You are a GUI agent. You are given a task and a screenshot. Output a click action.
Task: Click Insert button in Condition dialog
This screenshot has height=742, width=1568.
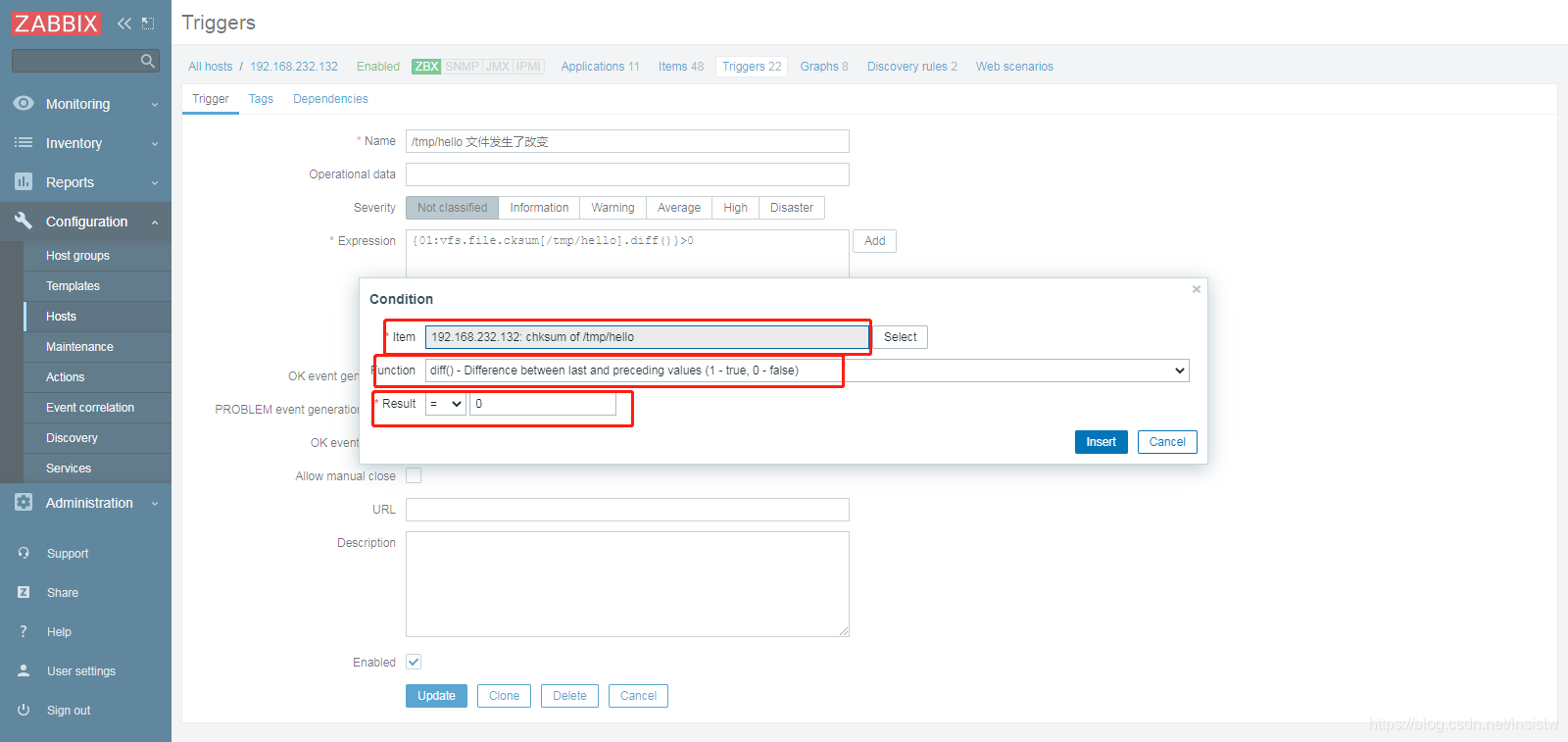tap(1101, 442)
